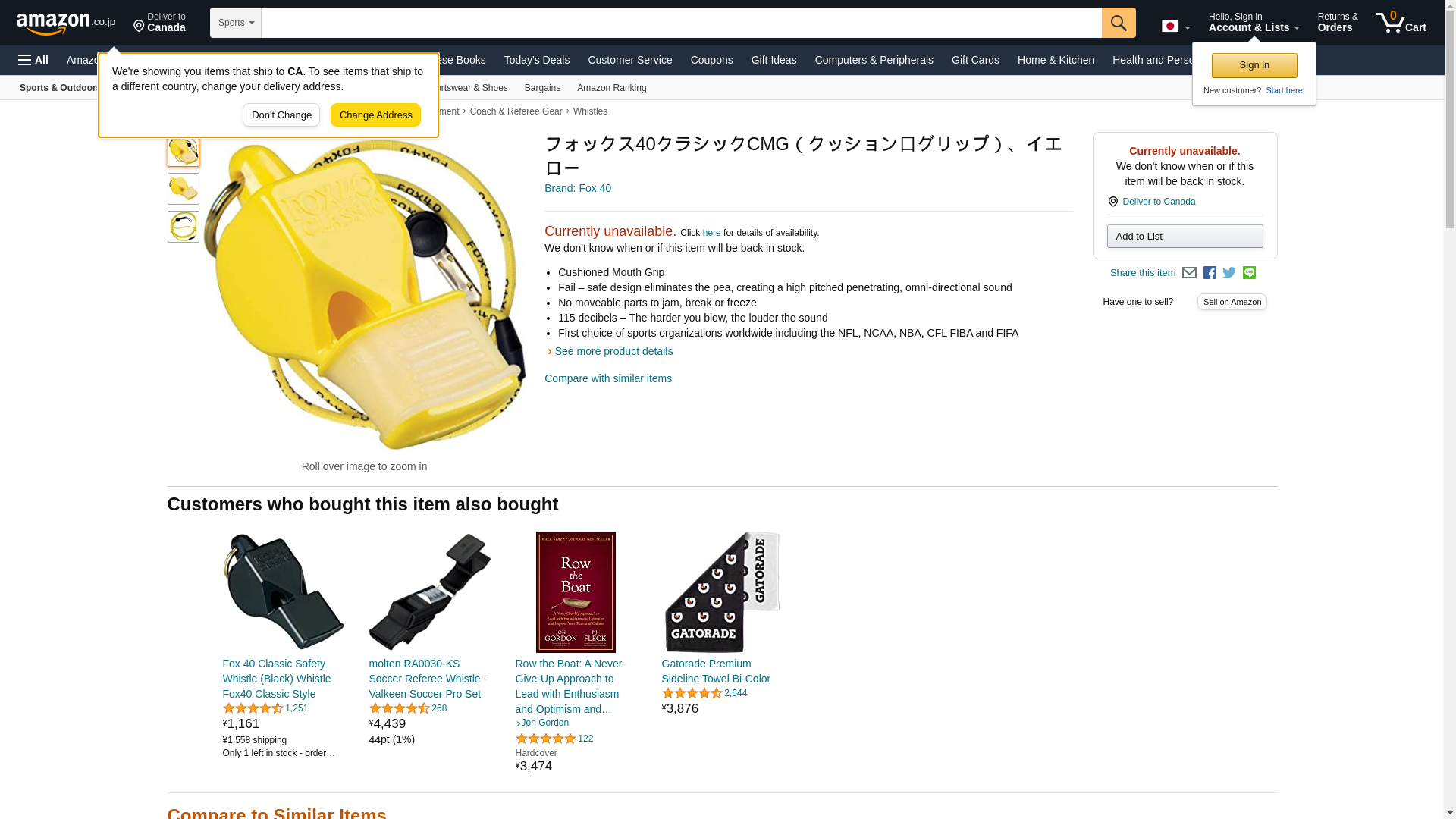Share this item on Twitter
Image resolution: width=1456 pixels, height=819 pixels.
(1229, 273)
